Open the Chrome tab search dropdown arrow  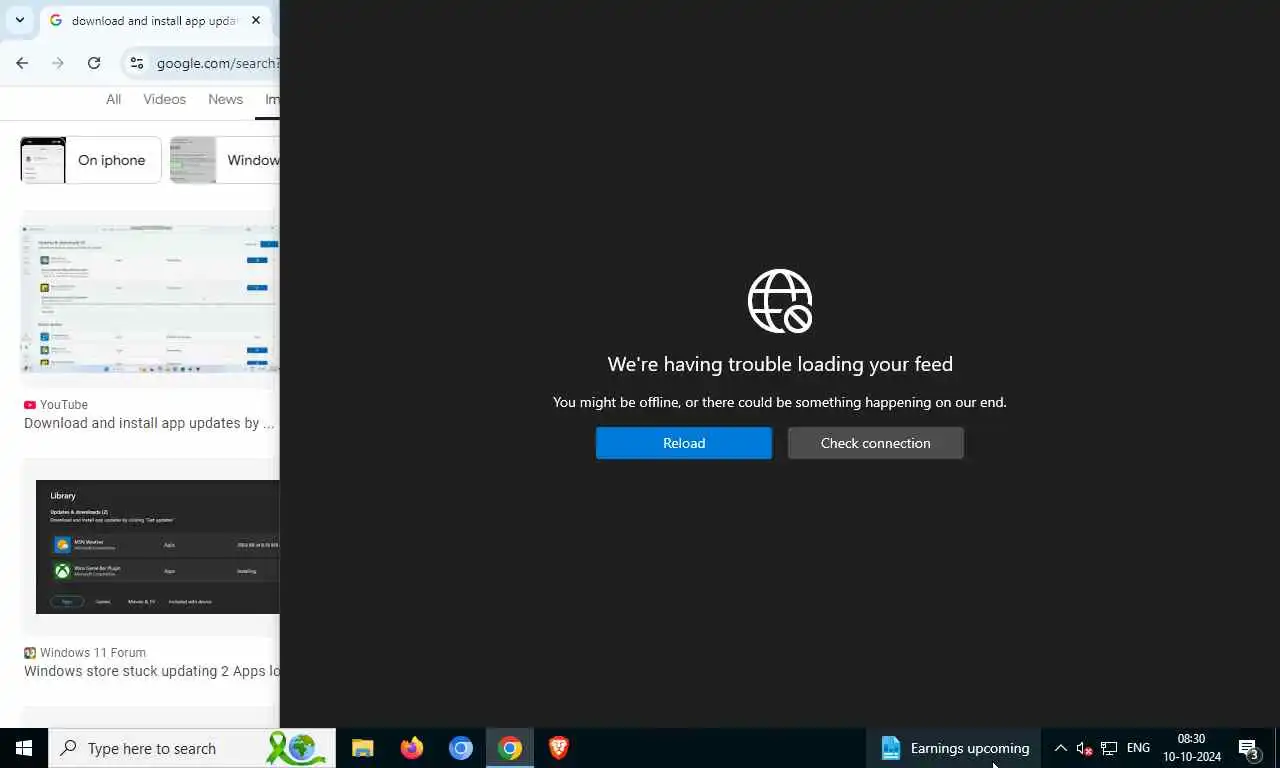19,20
